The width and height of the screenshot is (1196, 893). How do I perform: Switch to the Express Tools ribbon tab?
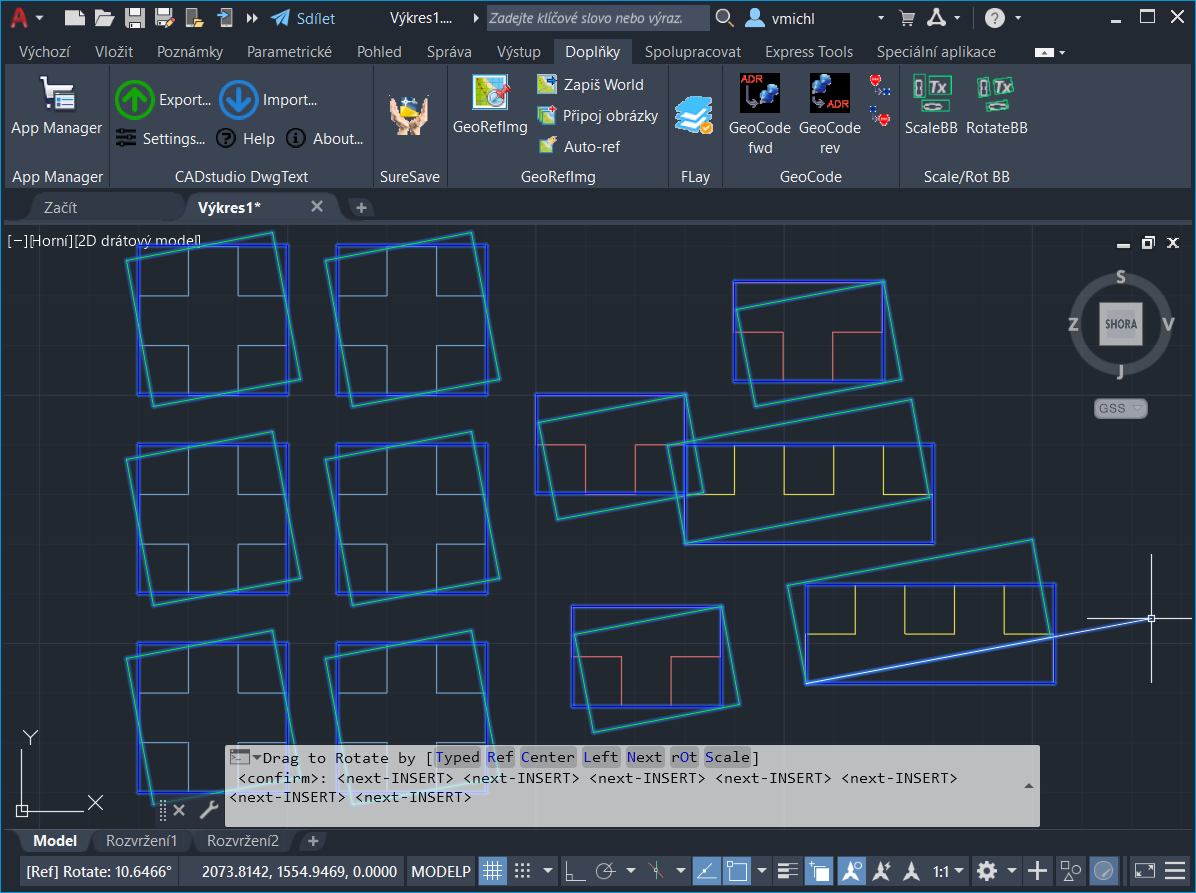pyautogui.click(x=809, y=52)
